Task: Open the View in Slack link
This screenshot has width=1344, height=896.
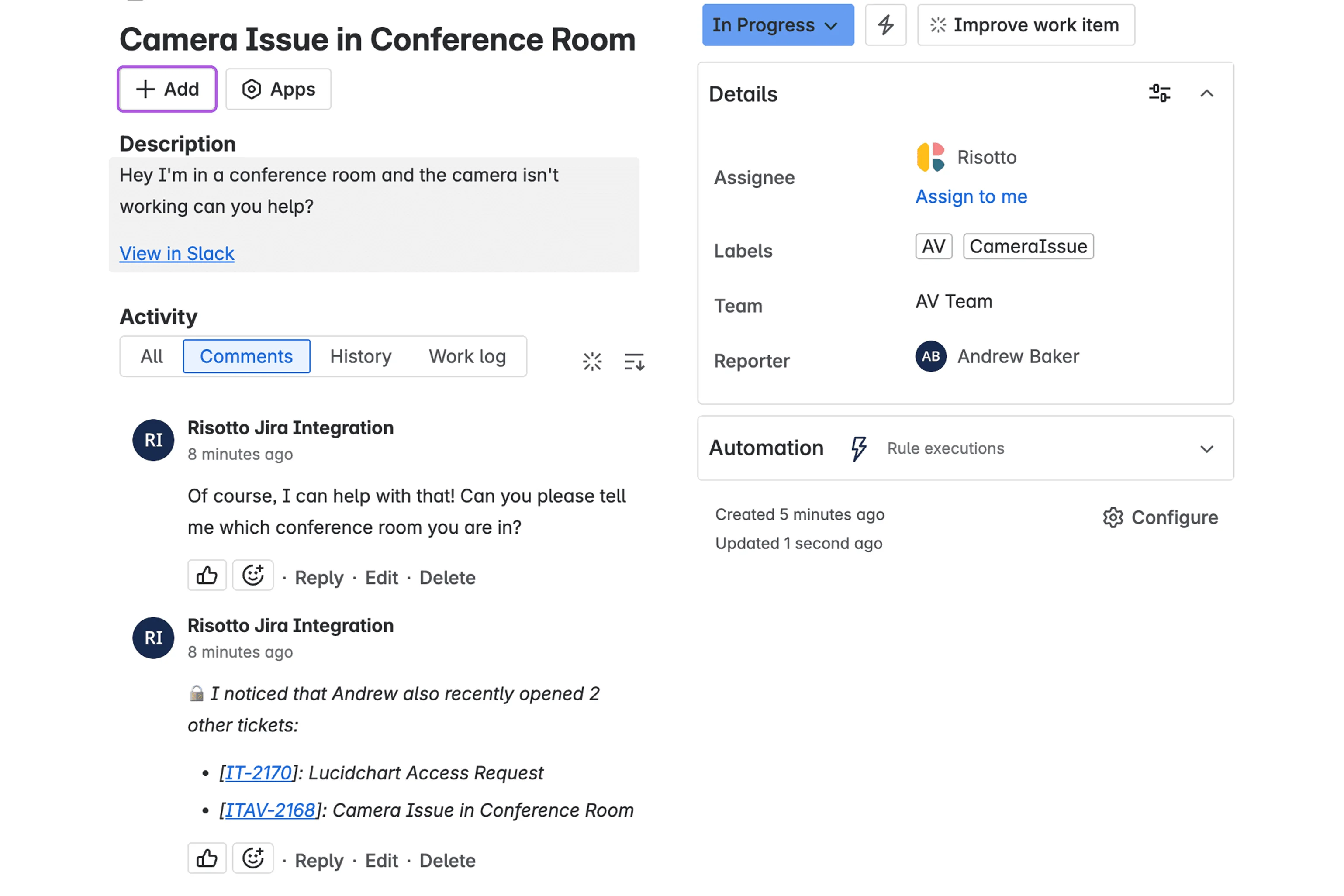Action: pyautogui.click(x=176, y=253)
